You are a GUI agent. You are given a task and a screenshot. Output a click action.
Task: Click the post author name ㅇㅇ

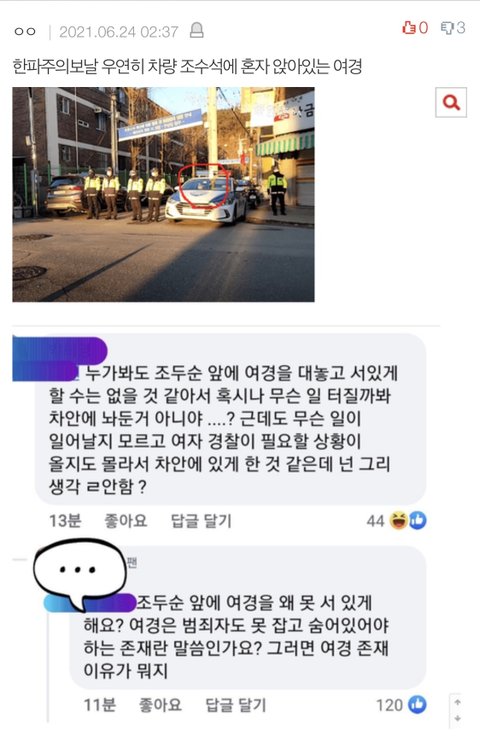[x=25, y=32]
